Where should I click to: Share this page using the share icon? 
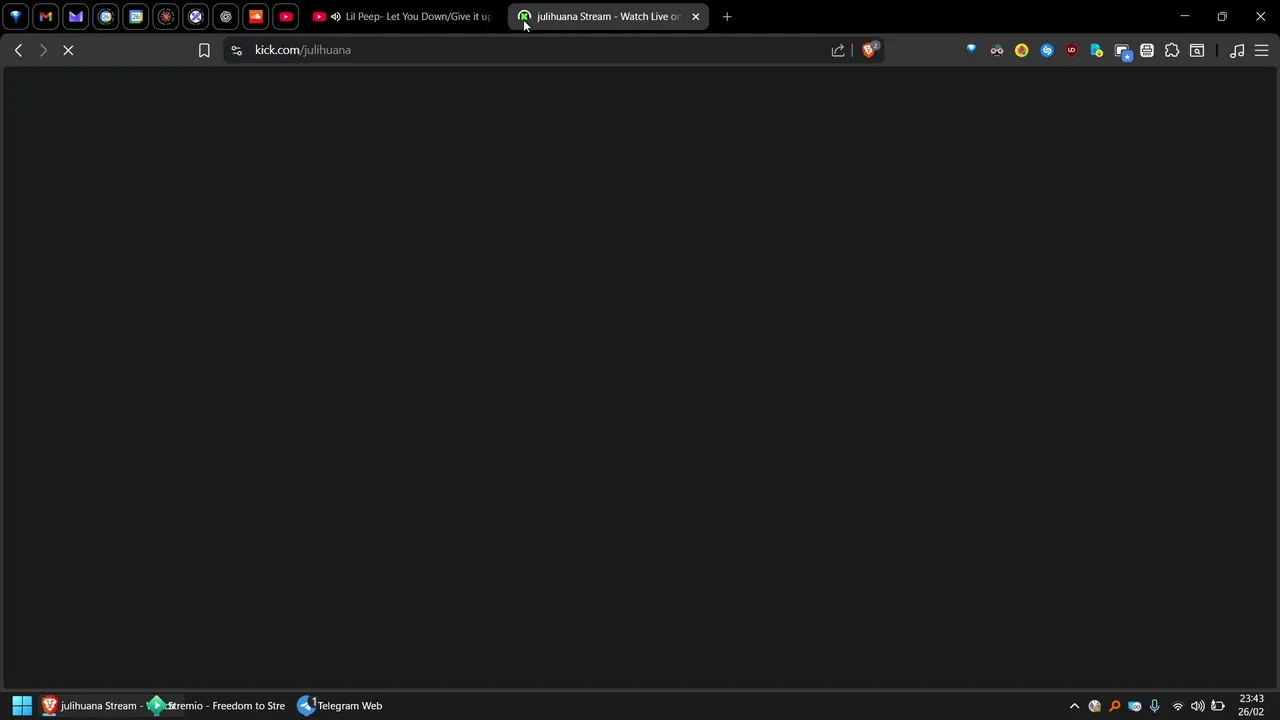tap(838, 50)
